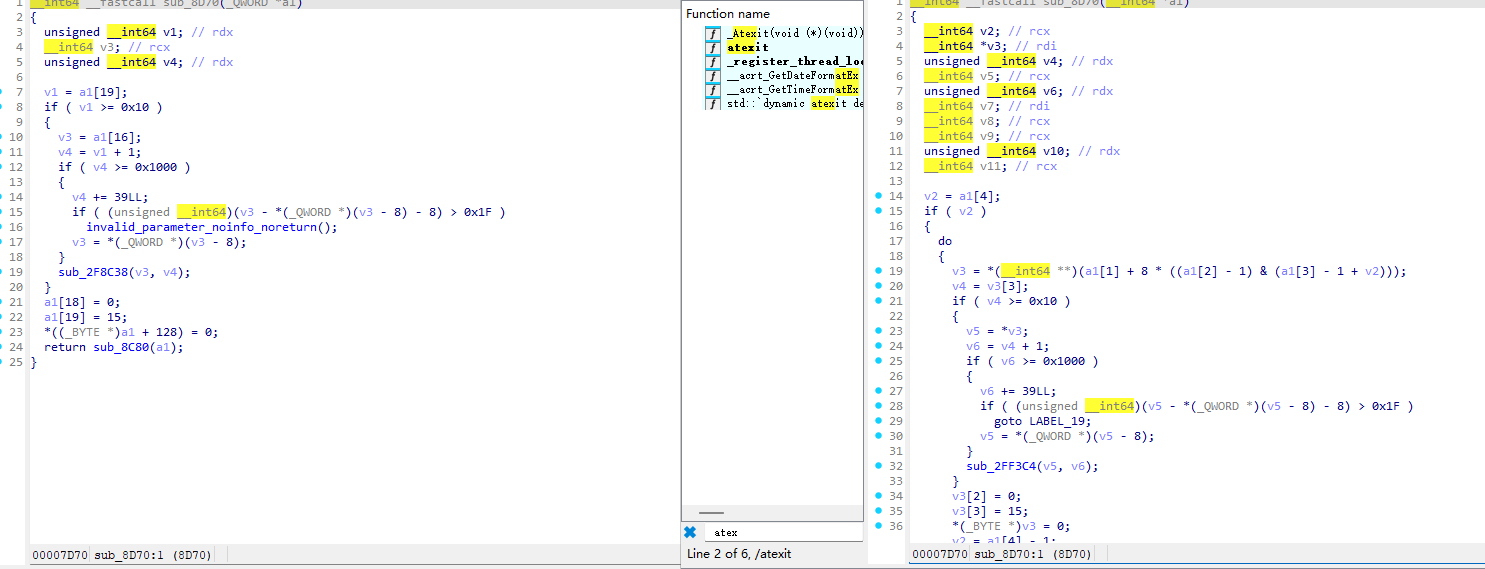The image size is (1485, 569).
Task: Close the function search filter with blue X
Action: pos(690,532)
